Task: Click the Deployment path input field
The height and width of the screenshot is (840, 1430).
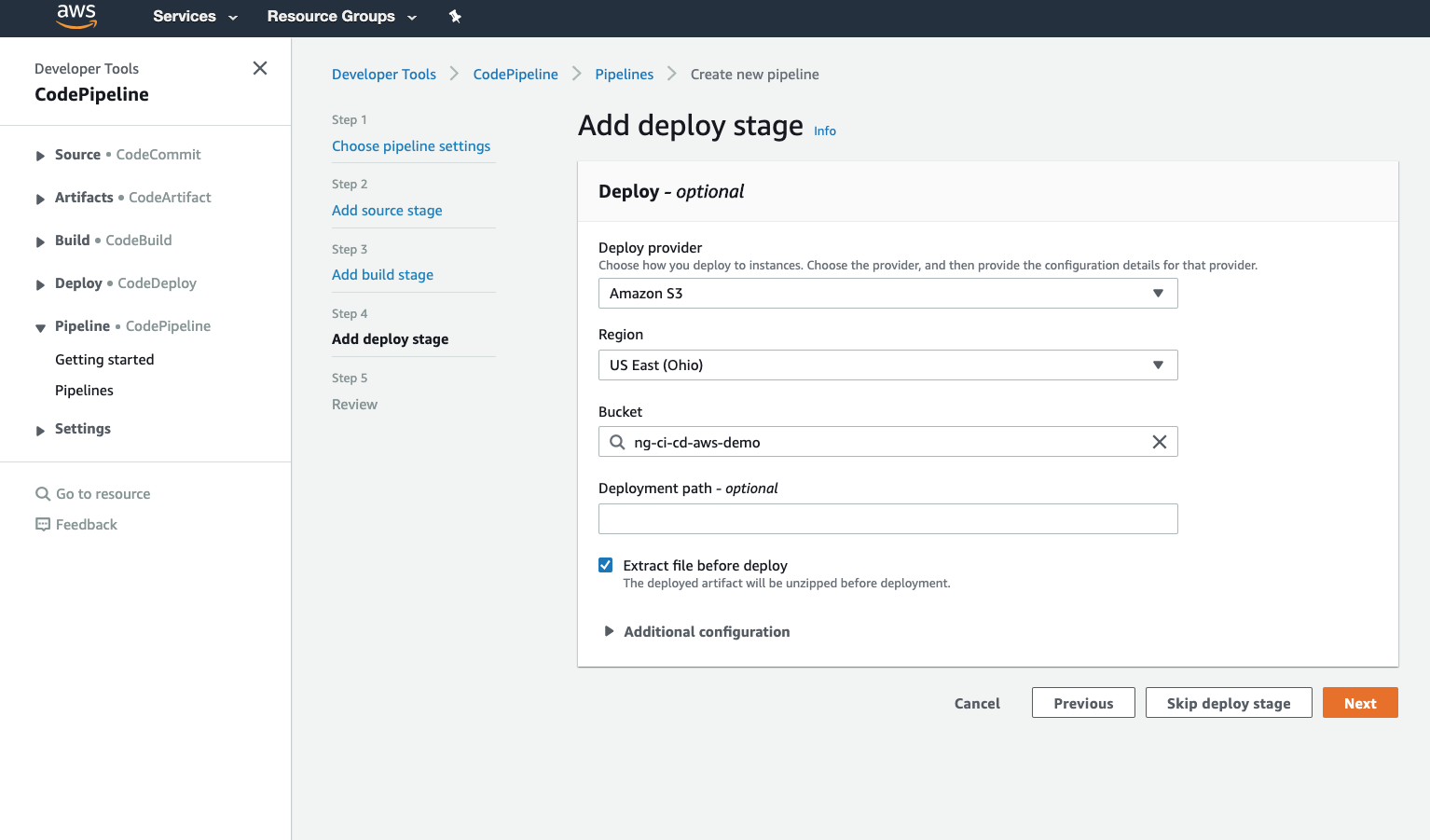Action: click(x=887, y=518)
